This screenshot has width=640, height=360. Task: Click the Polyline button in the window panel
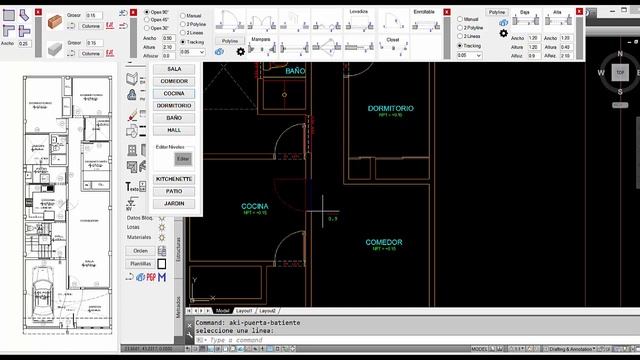497,12
